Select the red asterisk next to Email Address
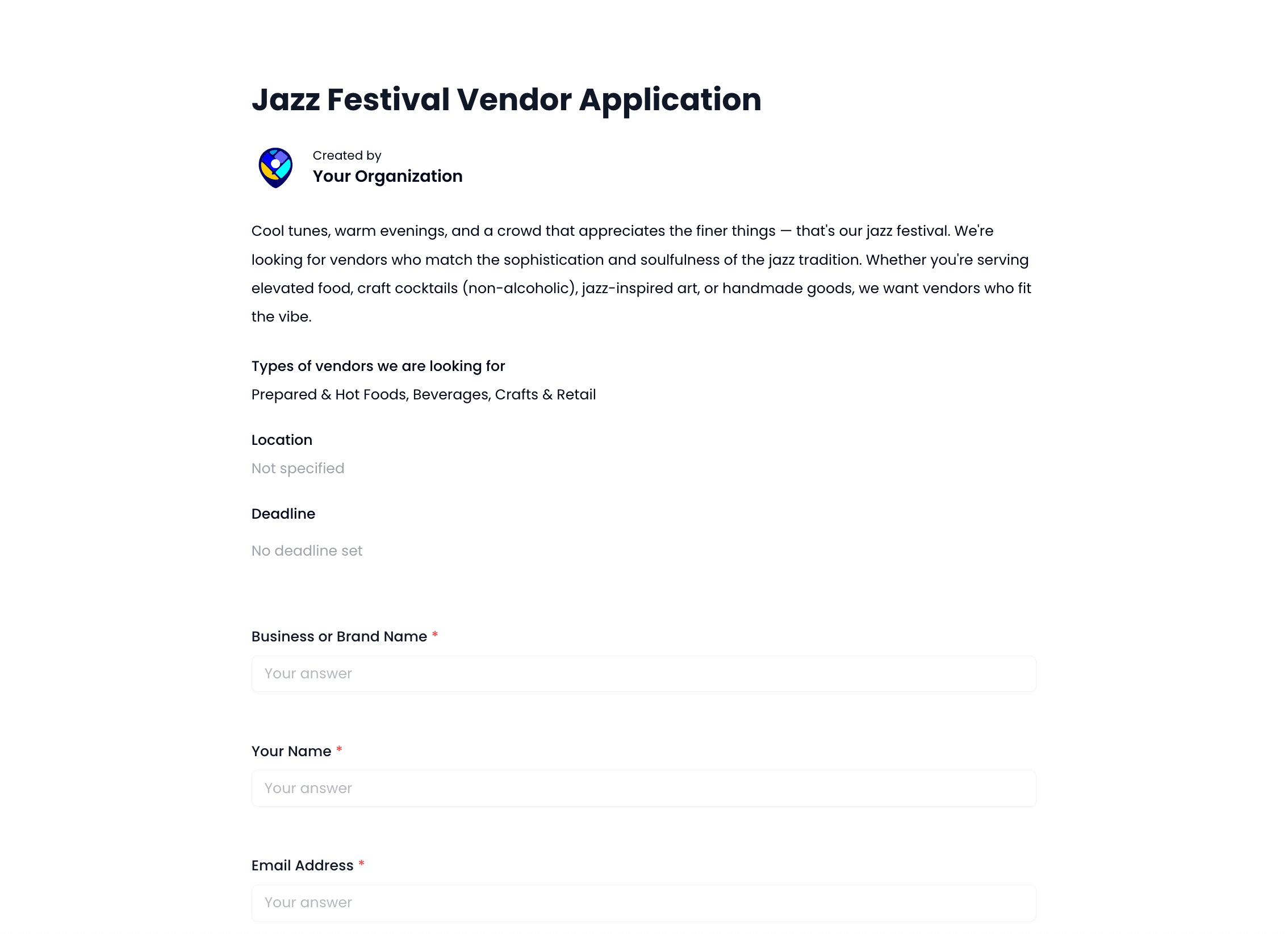 [361, 865]
